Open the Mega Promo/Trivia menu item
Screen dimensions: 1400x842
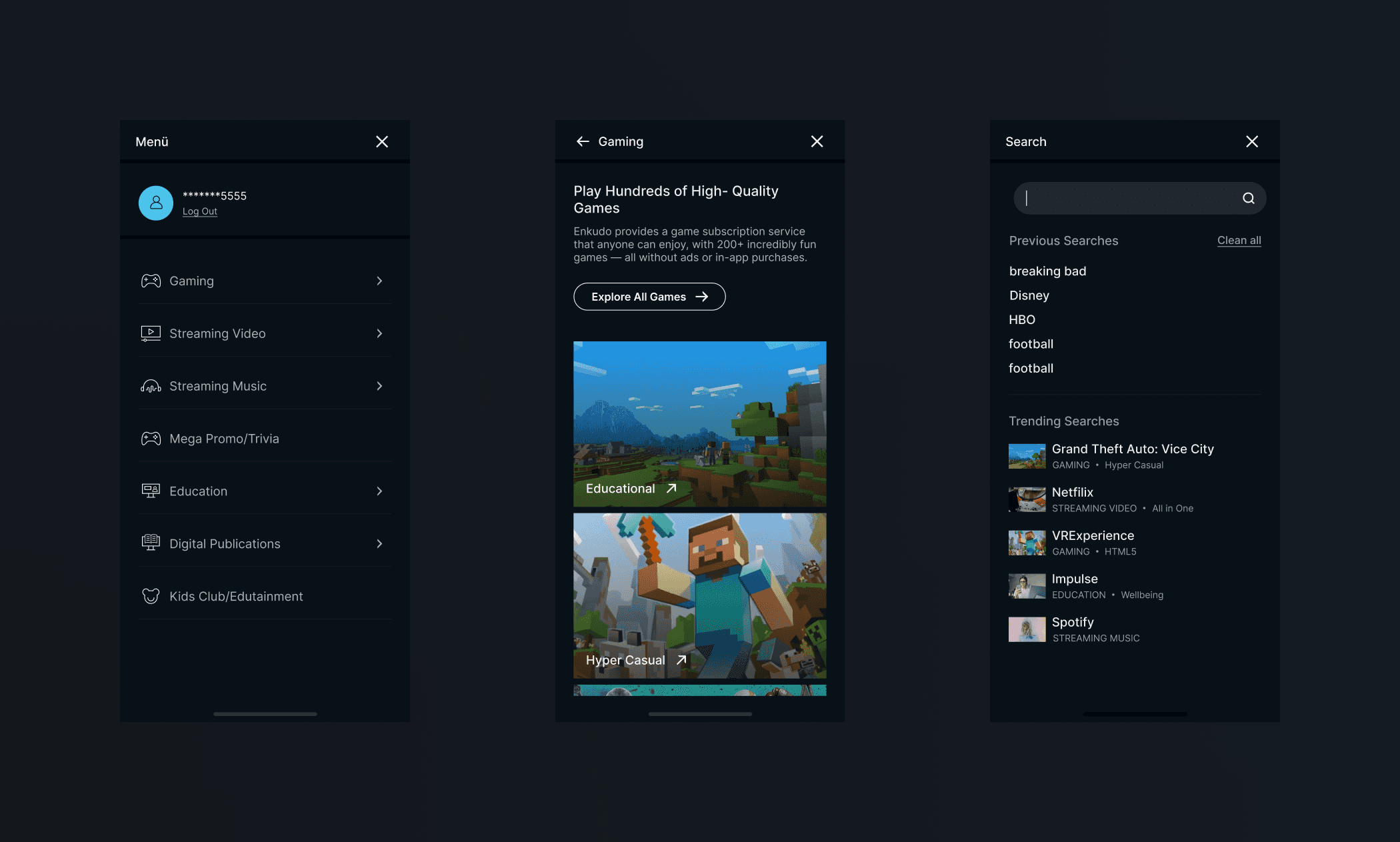pyautogui.click(x=224, y=439)
